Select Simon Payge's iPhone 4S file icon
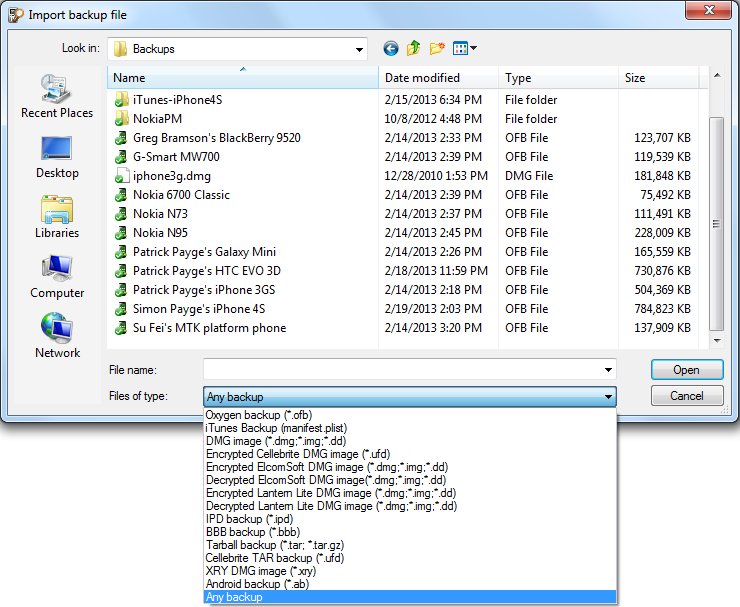This screenshot has height=607, width=740. coord(121,309)
